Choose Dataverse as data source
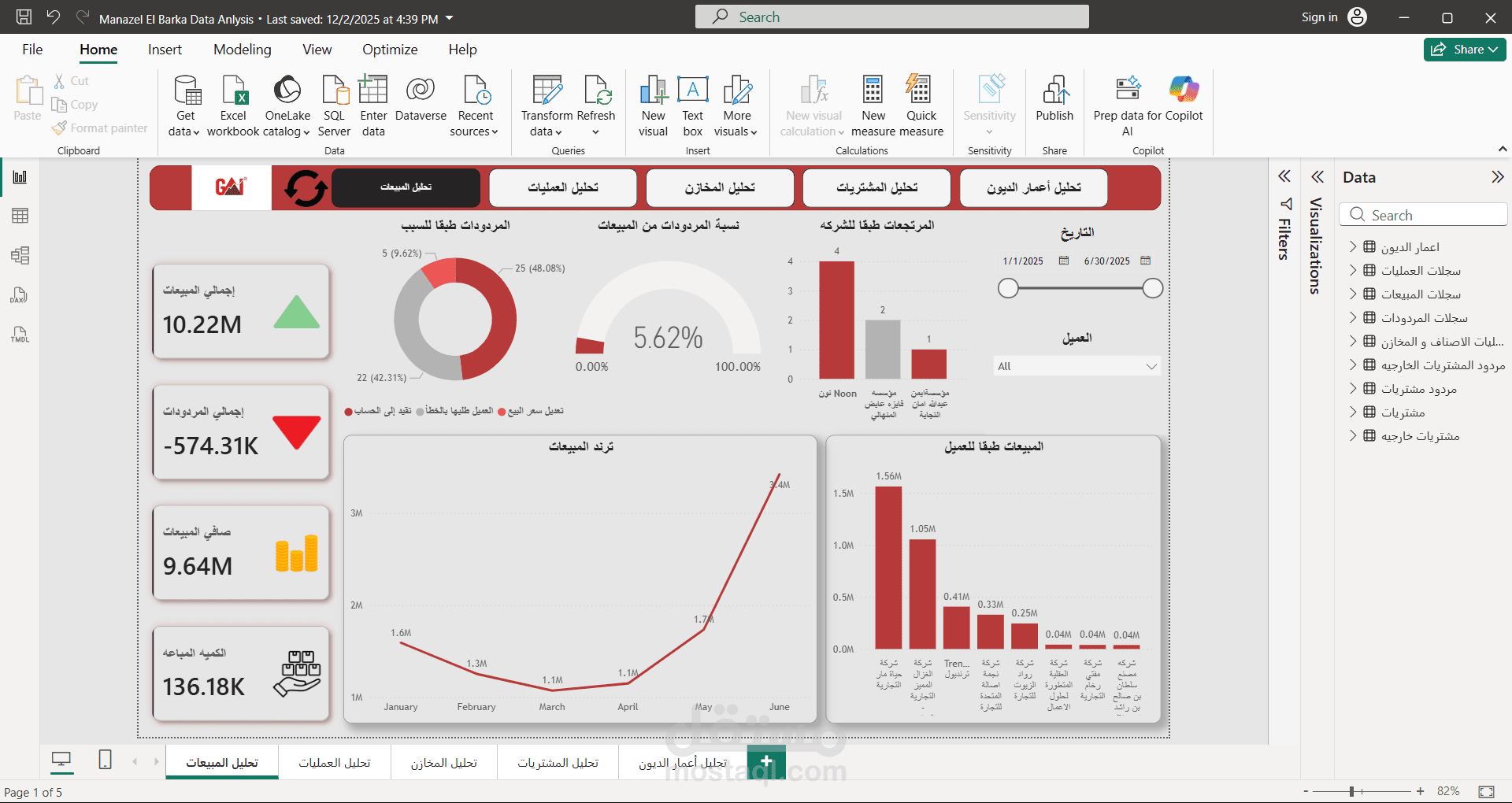Viewport: 1512px width, 803px height. coord(421,98)
